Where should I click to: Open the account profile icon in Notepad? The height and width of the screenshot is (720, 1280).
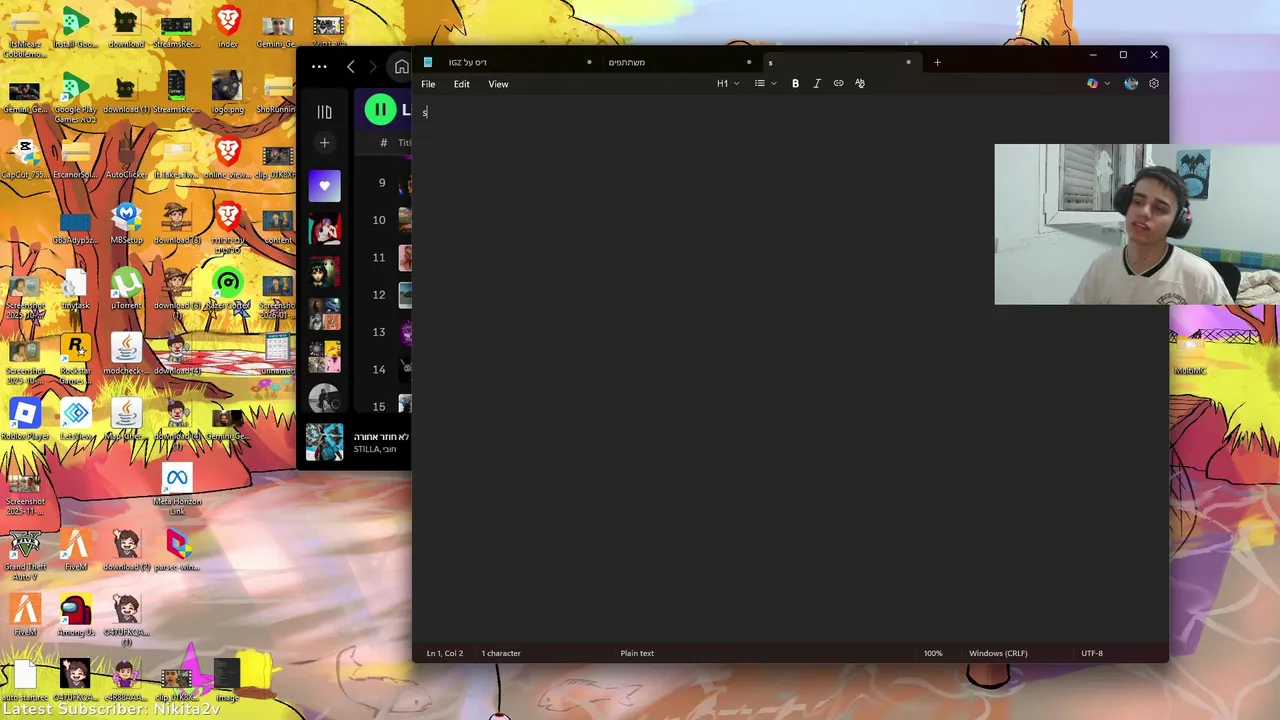pos(1131,84)
